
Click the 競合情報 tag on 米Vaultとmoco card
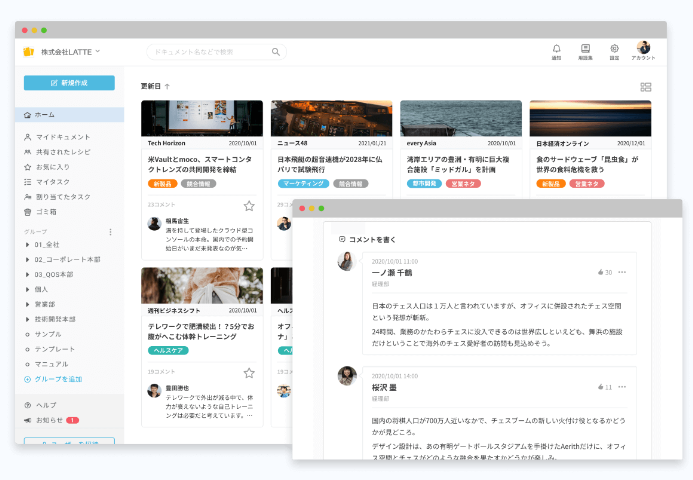click(198, 184)
